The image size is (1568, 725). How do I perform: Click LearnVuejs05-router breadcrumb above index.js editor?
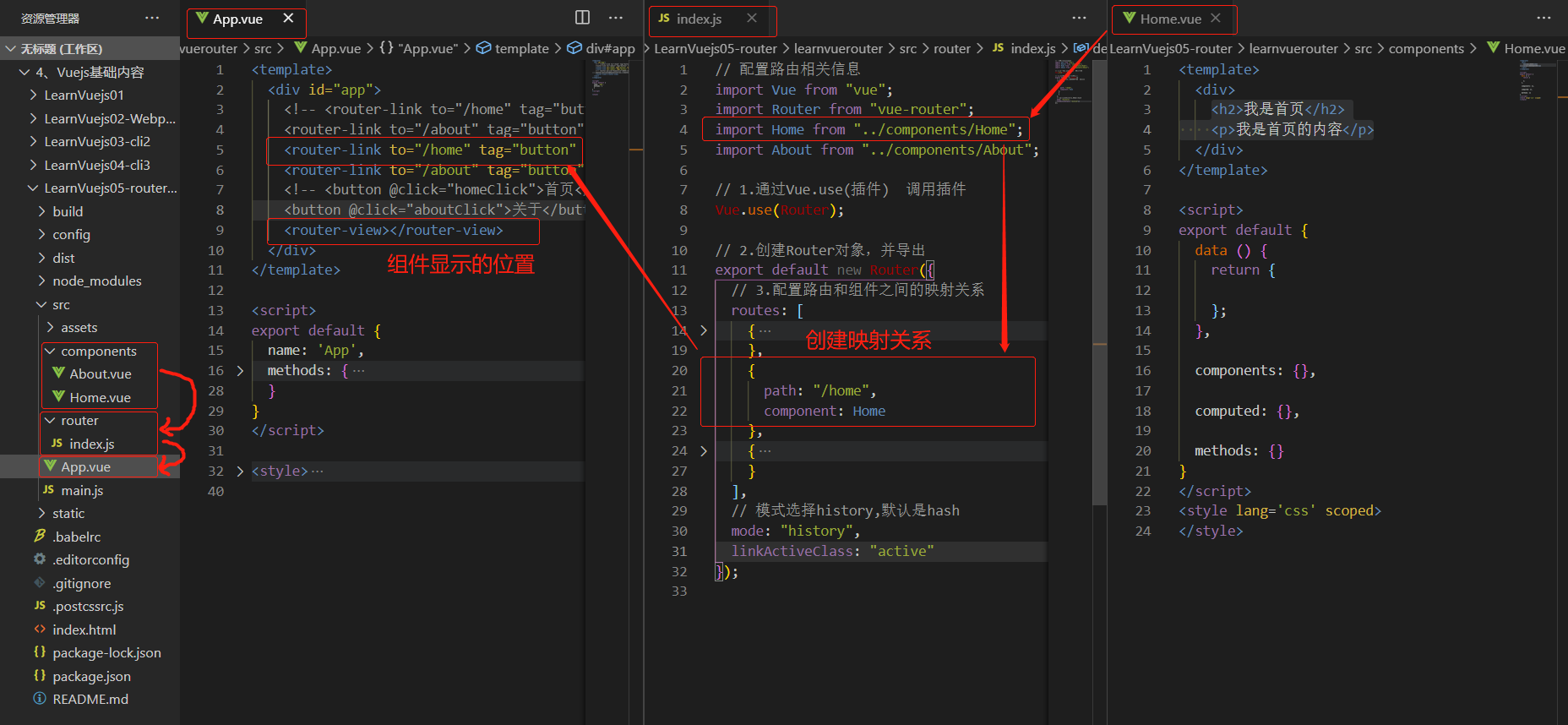[716, 49]
